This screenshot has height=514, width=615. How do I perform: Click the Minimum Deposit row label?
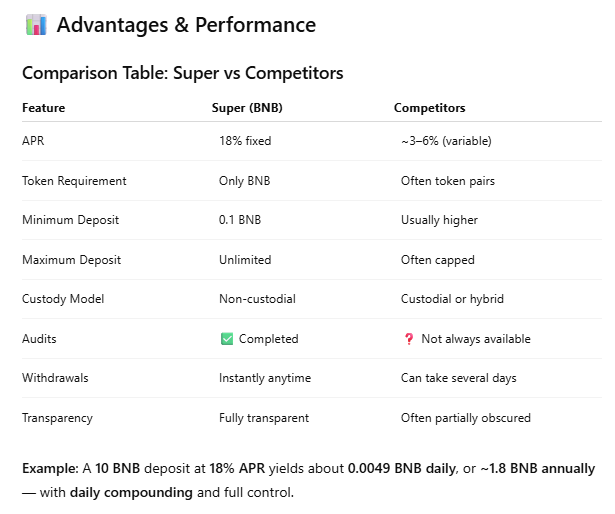coord(71,220)
